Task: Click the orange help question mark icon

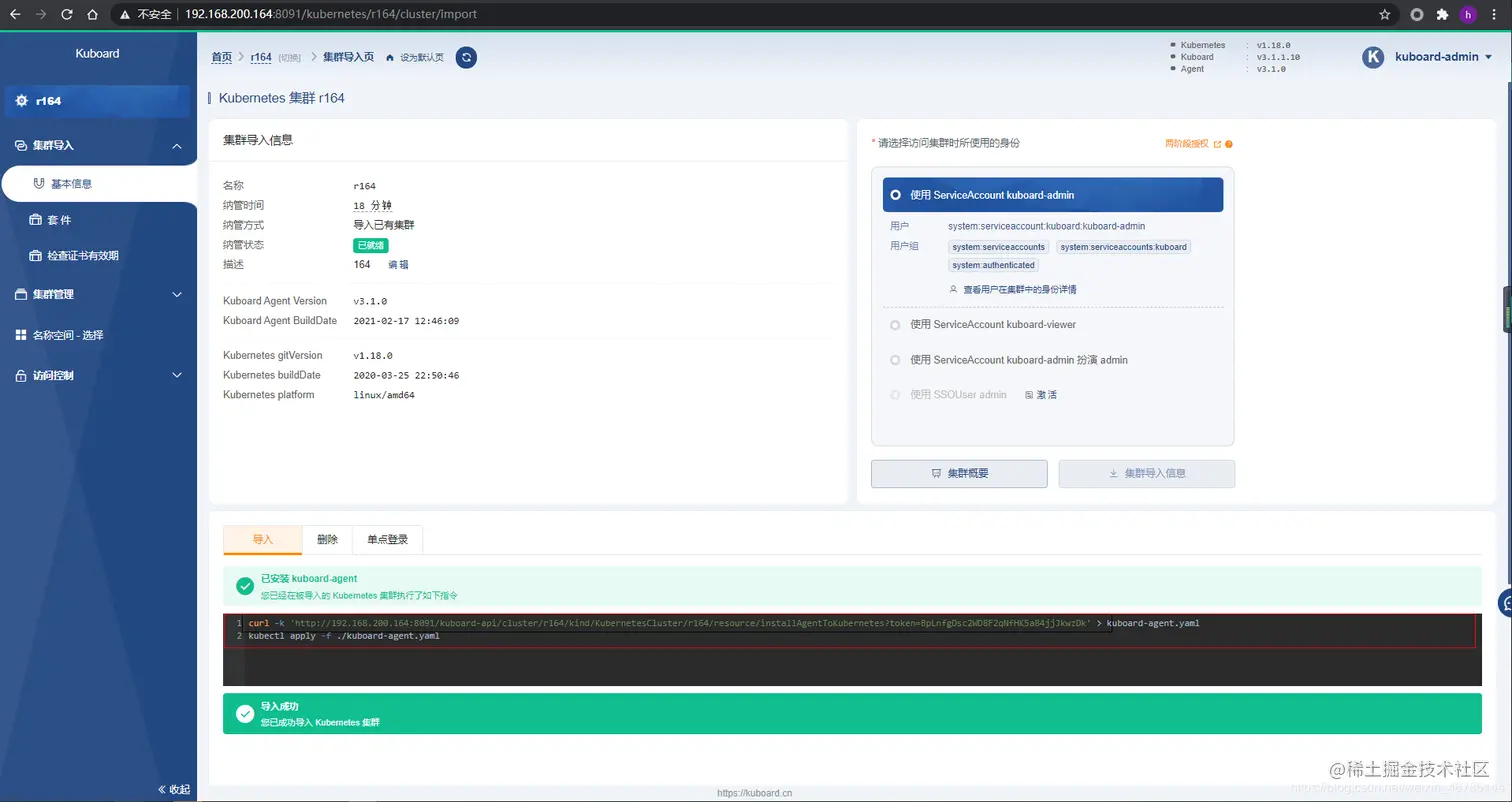Action: (1228, 144)
